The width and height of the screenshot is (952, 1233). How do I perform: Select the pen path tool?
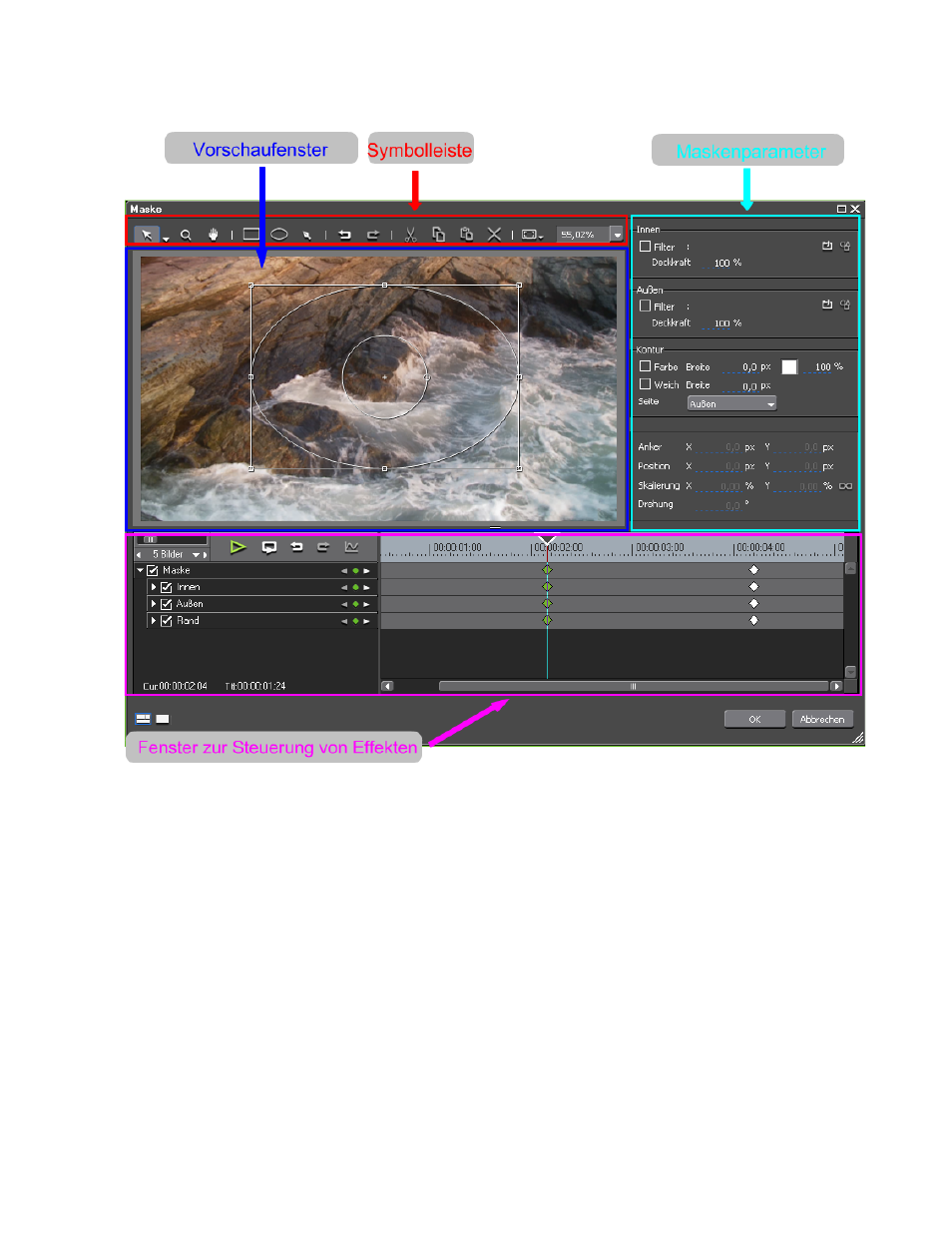tap(307, 235)
